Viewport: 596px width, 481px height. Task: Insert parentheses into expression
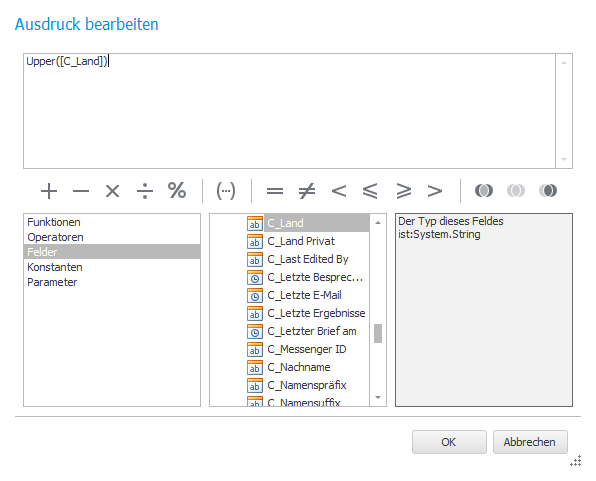226,190
